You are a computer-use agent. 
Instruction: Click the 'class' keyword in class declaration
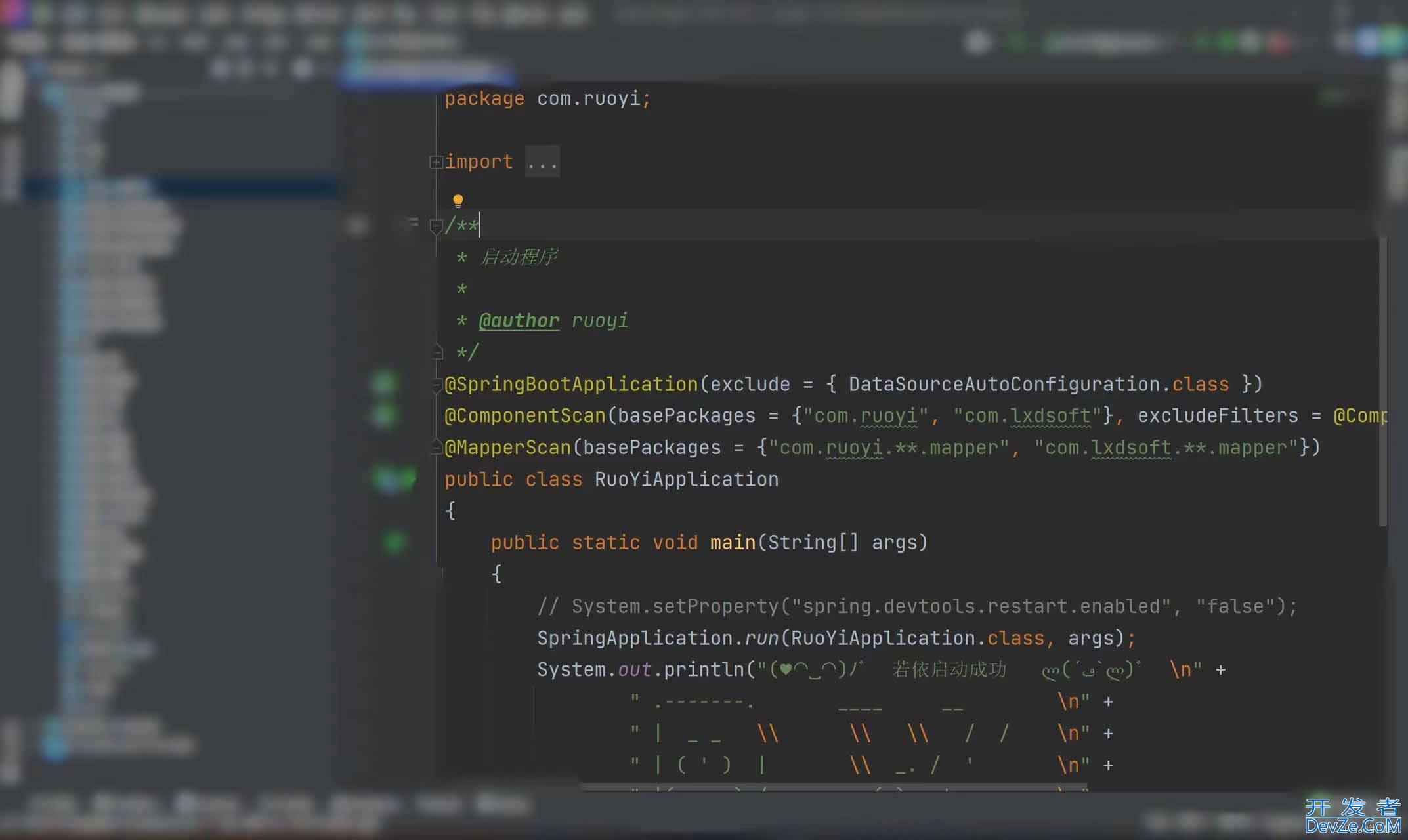553,480
